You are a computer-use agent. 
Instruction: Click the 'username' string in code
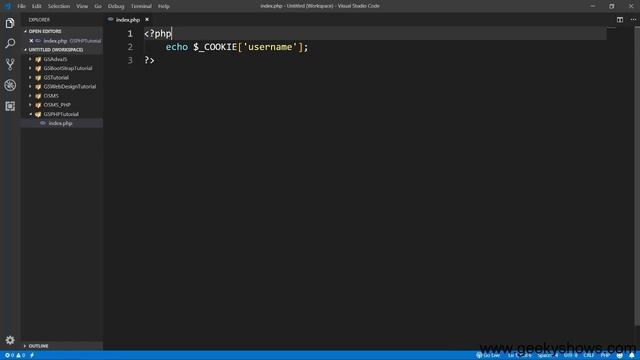tap(270, 47)
